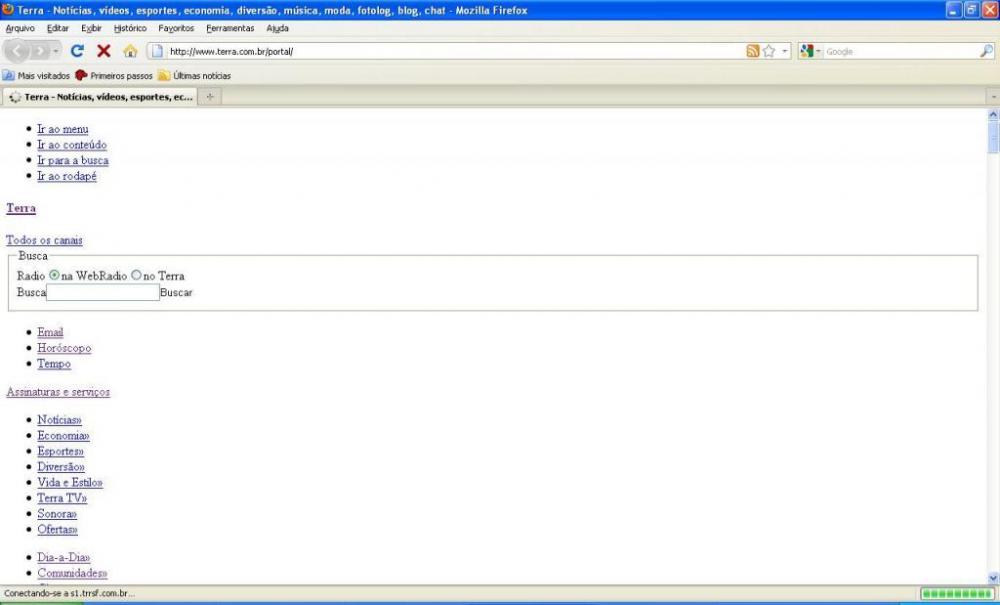Bookmark this page with the star icon
This screenshot has height=605, width=1000.
tap(769, 51)
